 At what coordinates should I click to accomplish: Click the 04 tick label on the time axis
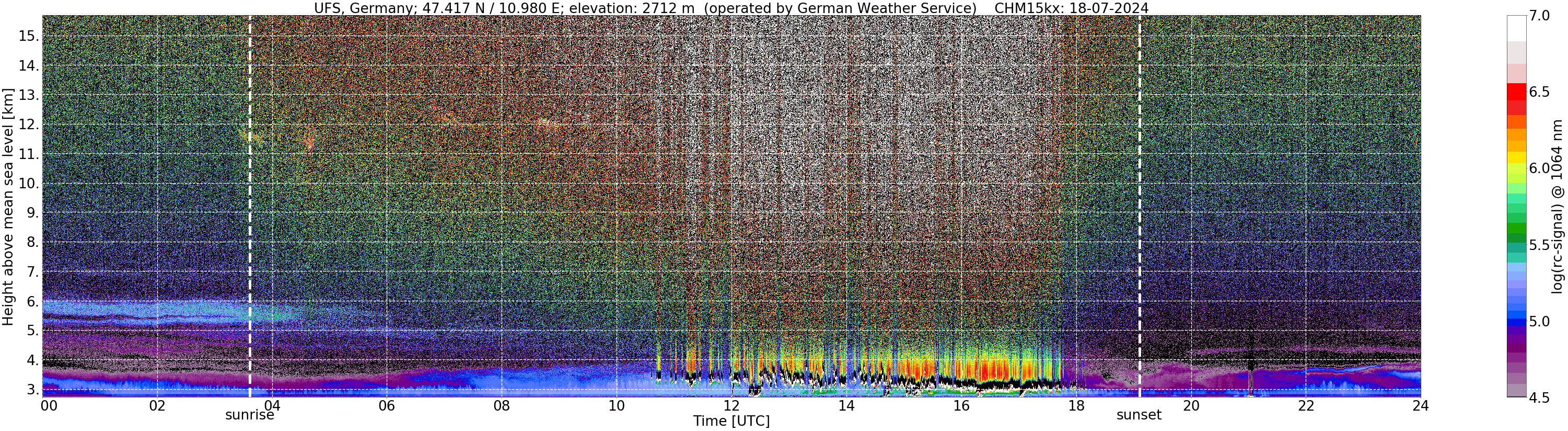(x=272, y=405)
